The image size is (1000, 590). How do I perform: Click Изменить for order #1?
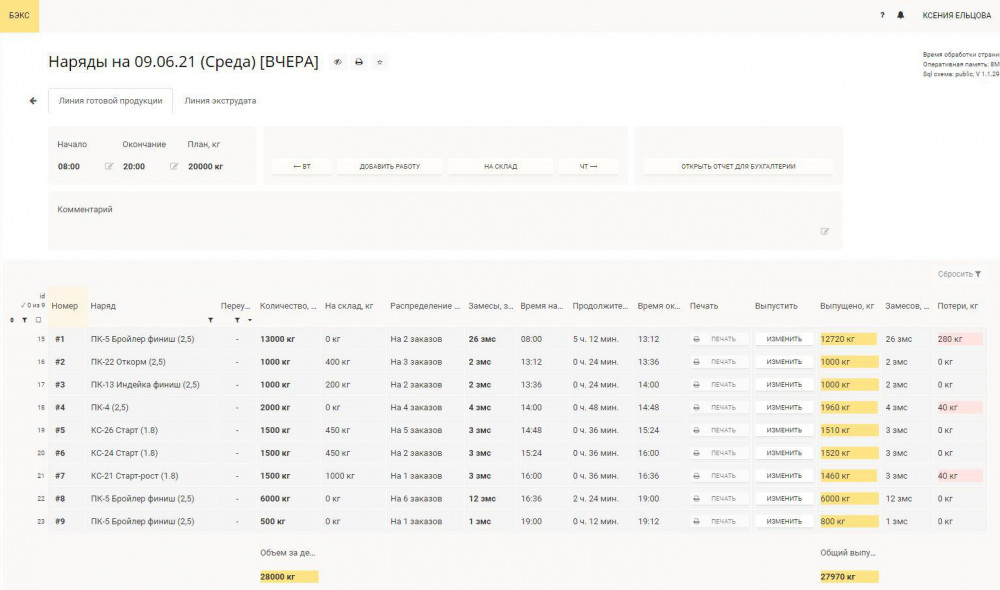[x=784, y=339]
